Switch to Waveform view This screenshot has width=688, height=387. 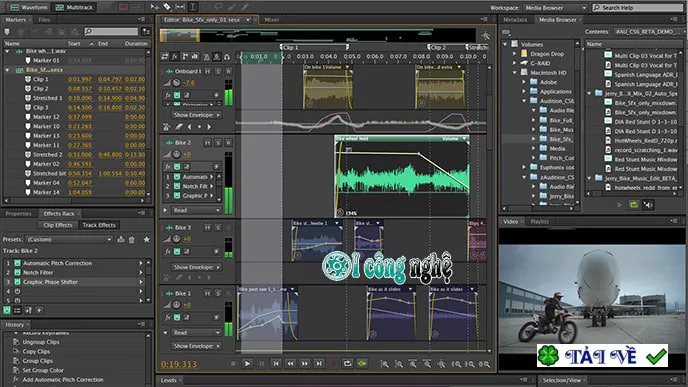click(29, 7)
